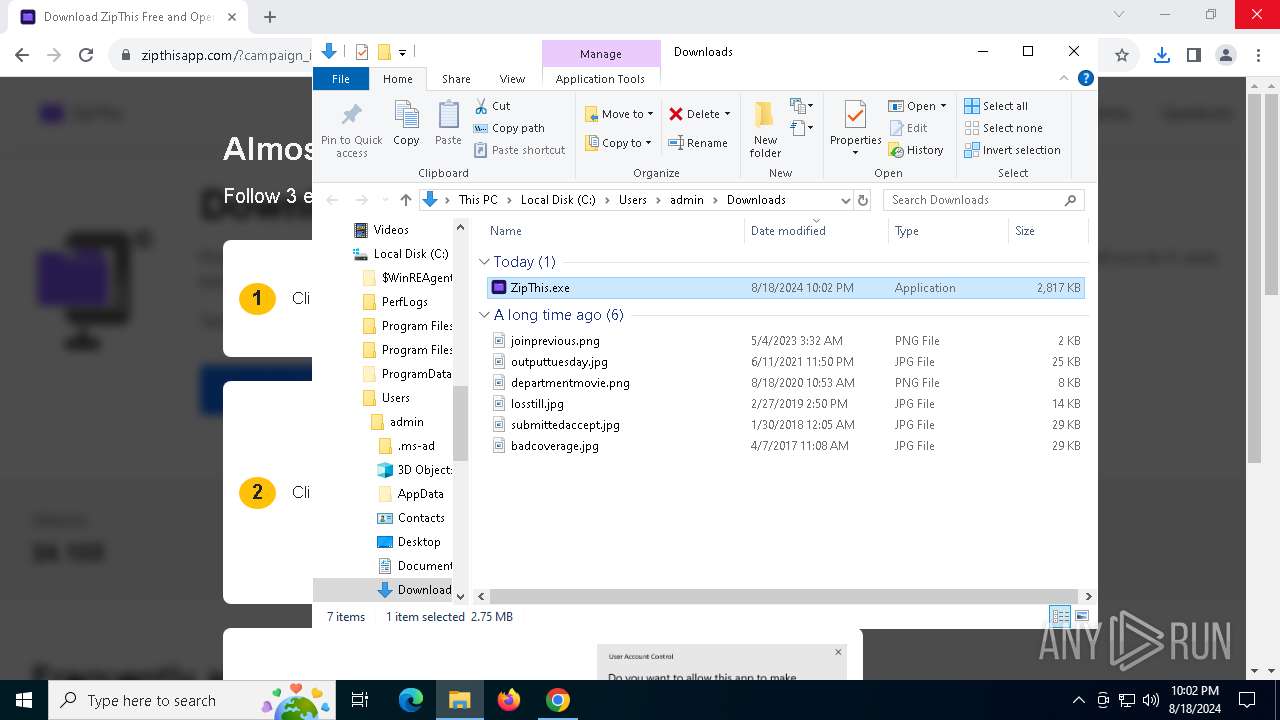The image size is (1280, 720).
Task: Click the Up arrow navigation button
Action: 405,200
